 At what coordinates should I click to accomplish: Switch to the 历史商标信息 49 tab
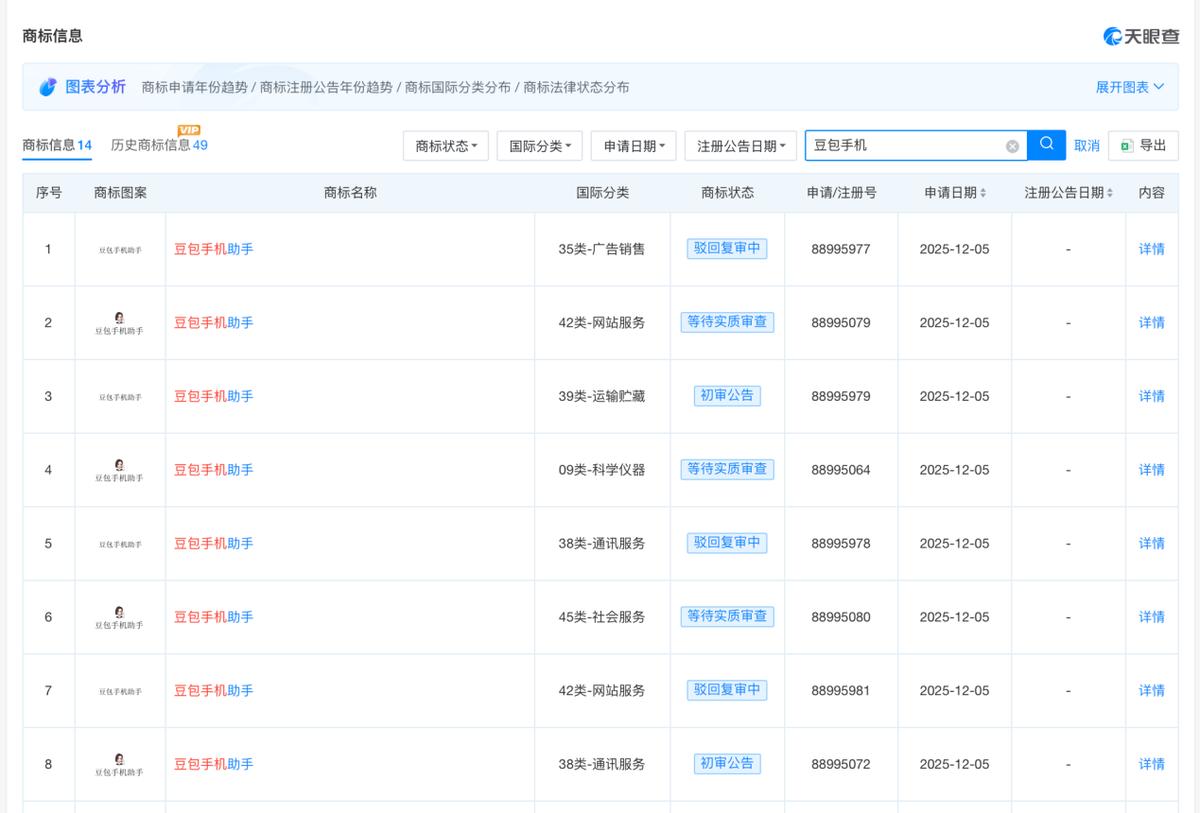coord(159,145)
